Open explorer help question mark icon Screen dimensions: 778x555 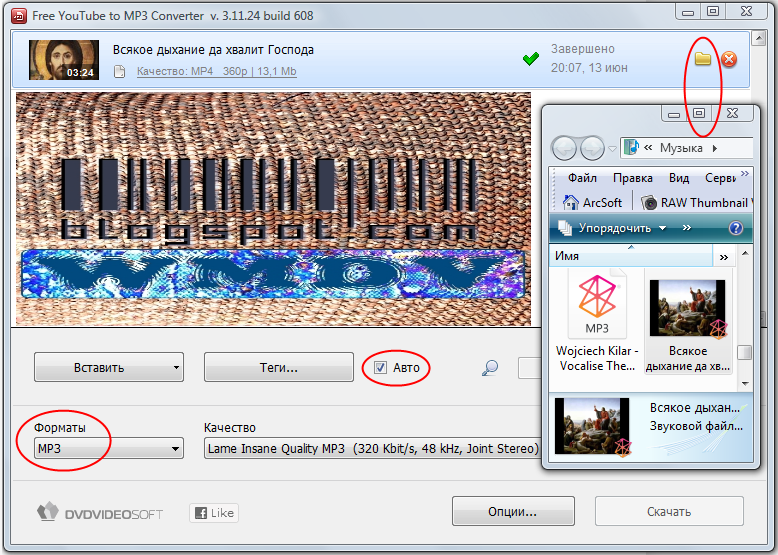pyautogui.click(x=736, y=228)
